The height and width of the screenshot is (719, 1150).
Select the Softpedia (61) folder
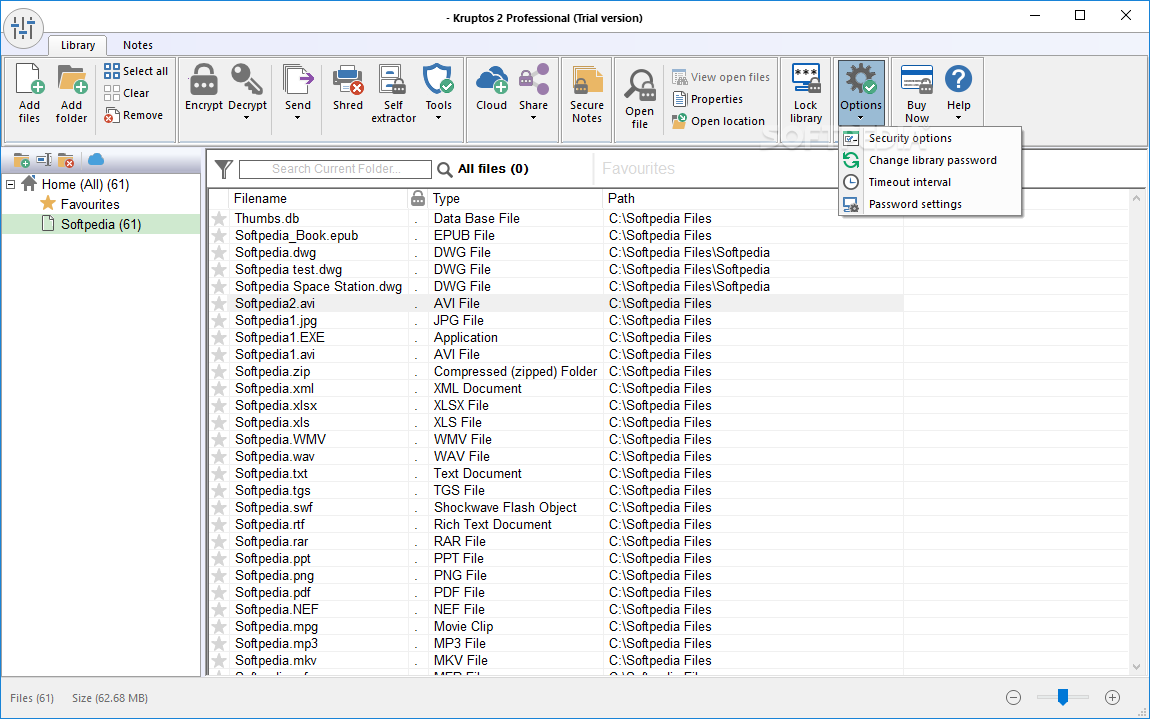click(100, 225)
